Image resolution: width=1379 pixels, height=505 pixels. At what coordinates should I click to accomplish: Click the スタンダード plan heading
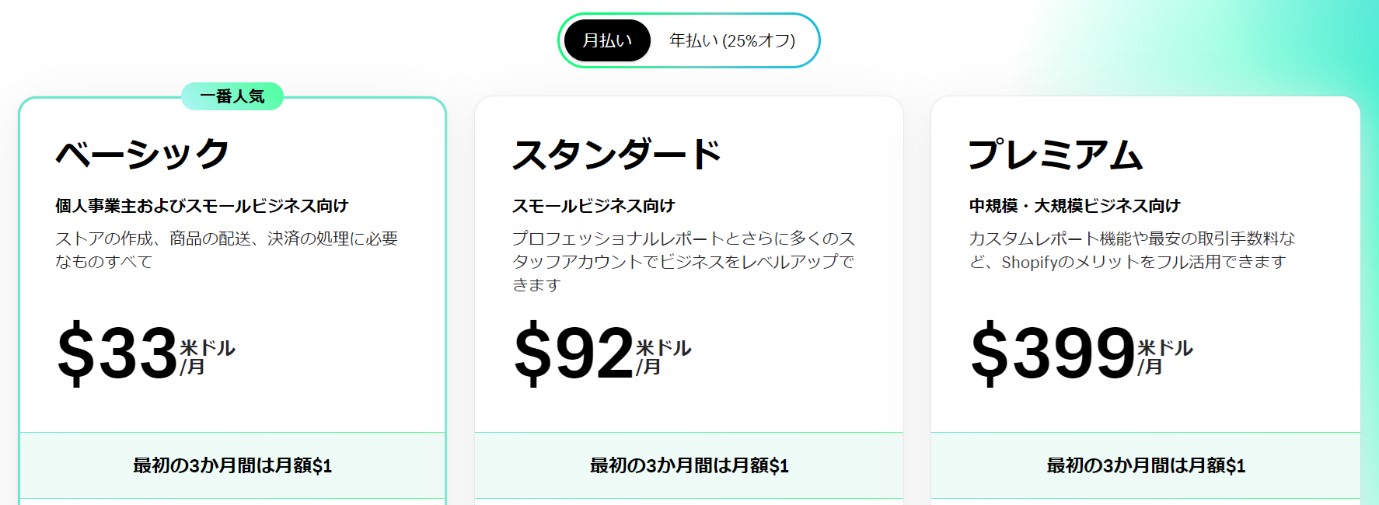pyautogui.click(x=616, y=155)
